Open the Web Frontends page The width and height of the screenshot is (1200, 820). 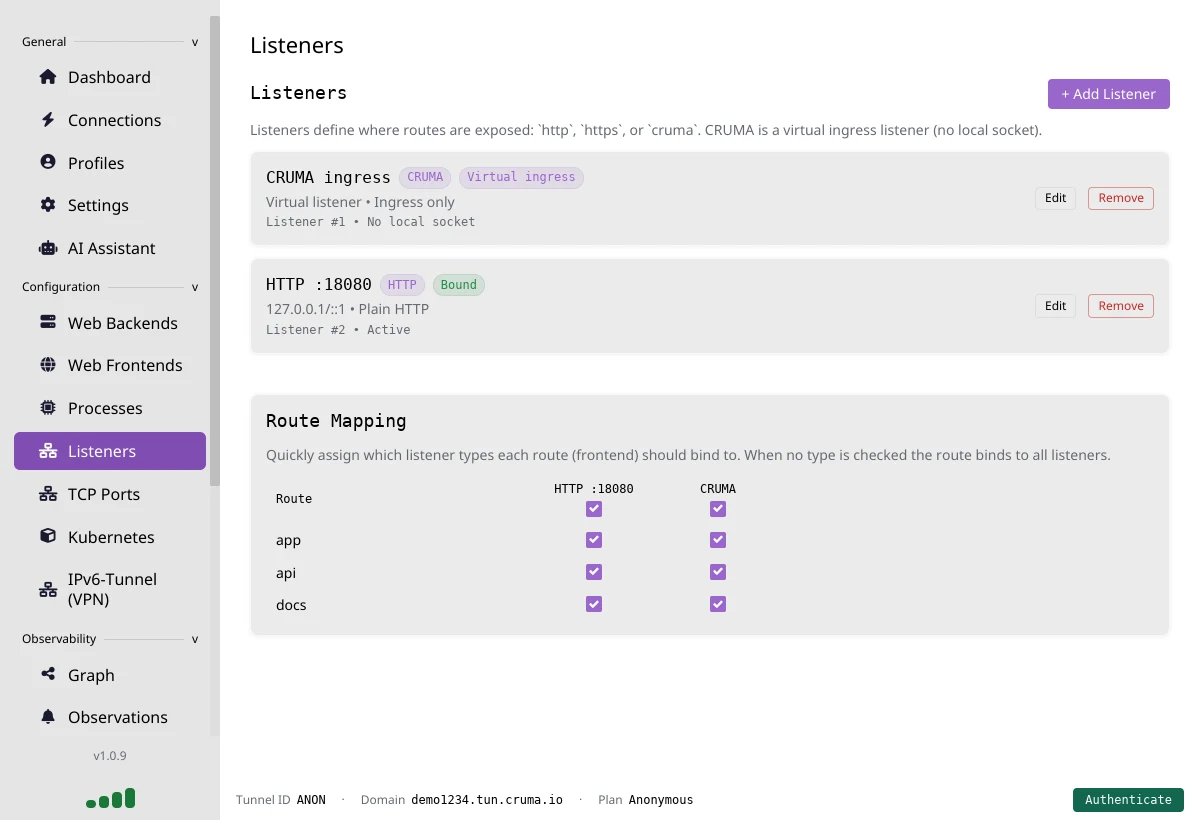coord(110,365)
